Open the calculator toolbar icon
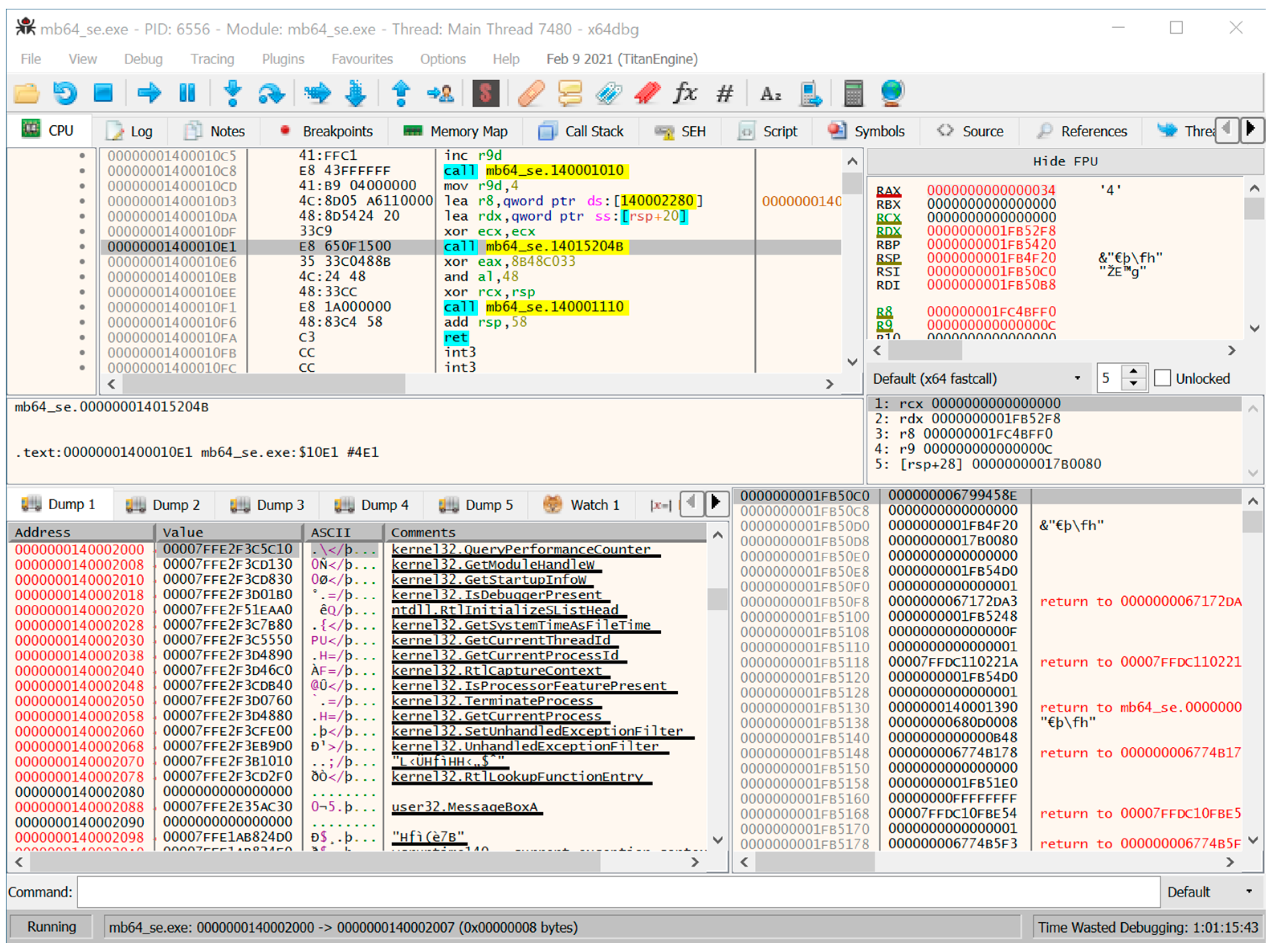Viewport: 1273px width, 952px height. (853, 93)
